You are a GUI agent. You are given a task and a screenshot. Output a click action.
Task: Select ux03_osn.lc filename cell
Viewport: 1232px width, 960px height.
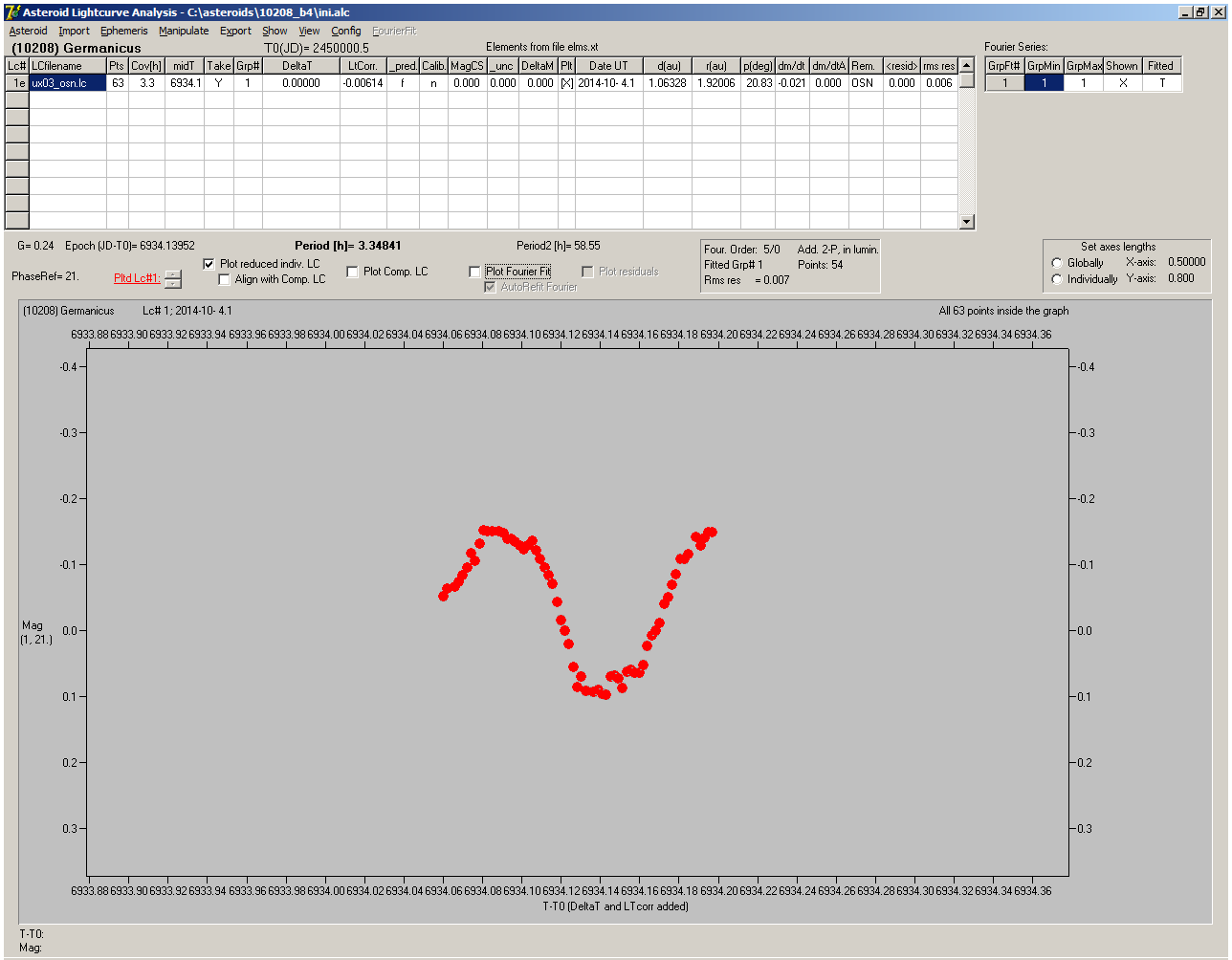(68, 83)
